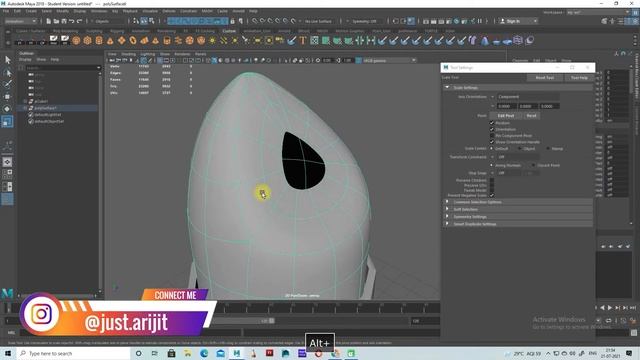Click the first magnet snap icon
Viewport: 640px width, 360px height.
[255, 21]
